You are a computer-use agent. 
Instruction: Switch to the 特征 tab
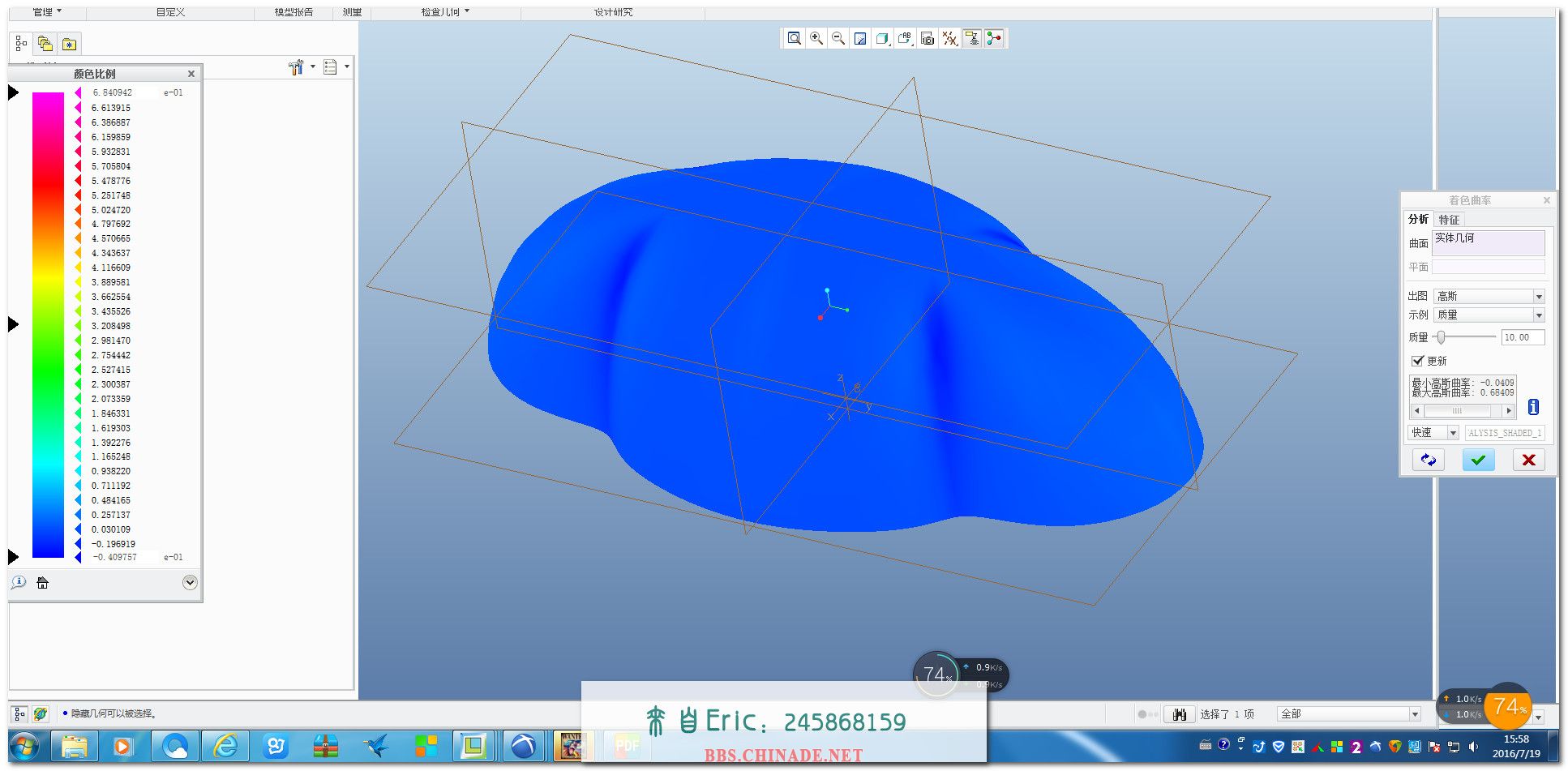click(1449, 220)
